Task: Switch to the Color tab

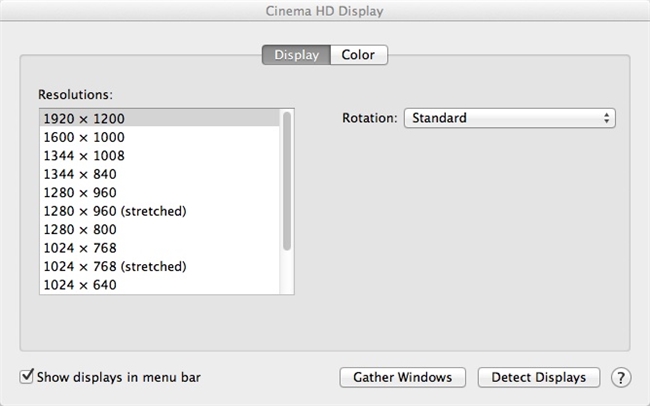Action: coord(358,55)
